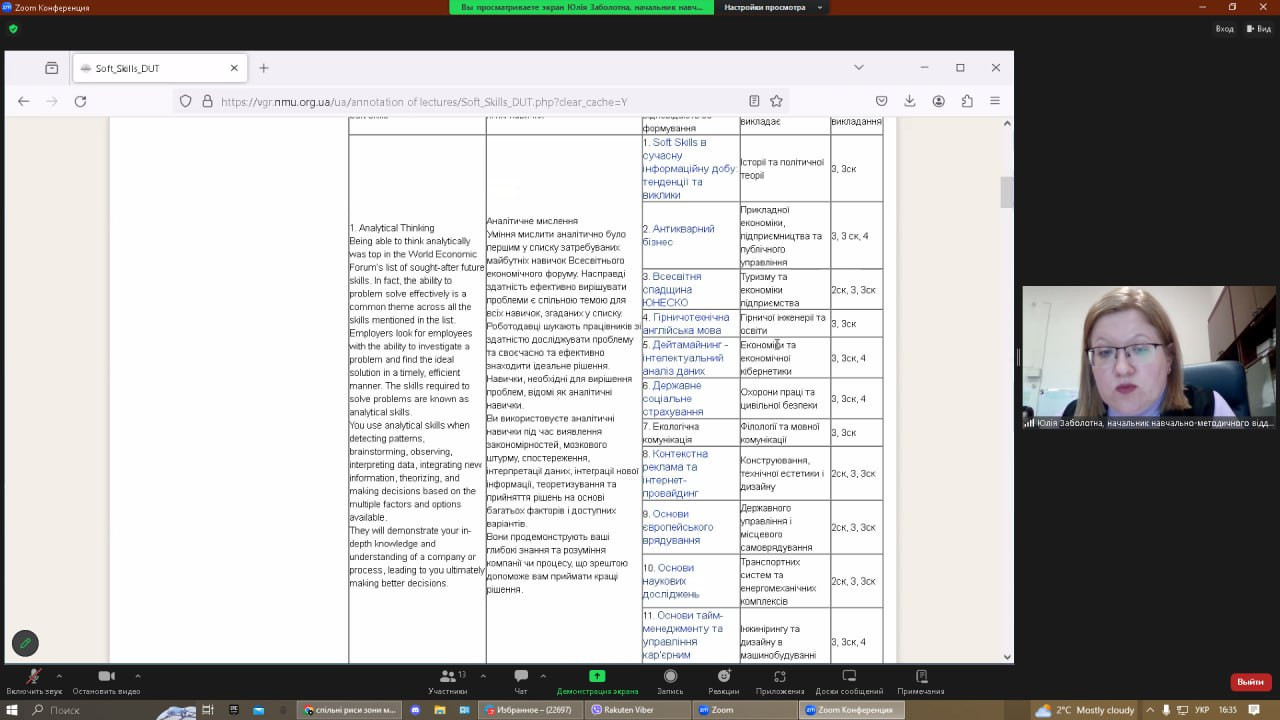Viewport: 1280px width, 720px height.
Task: Open the Reactions menu
Action: 723,677
